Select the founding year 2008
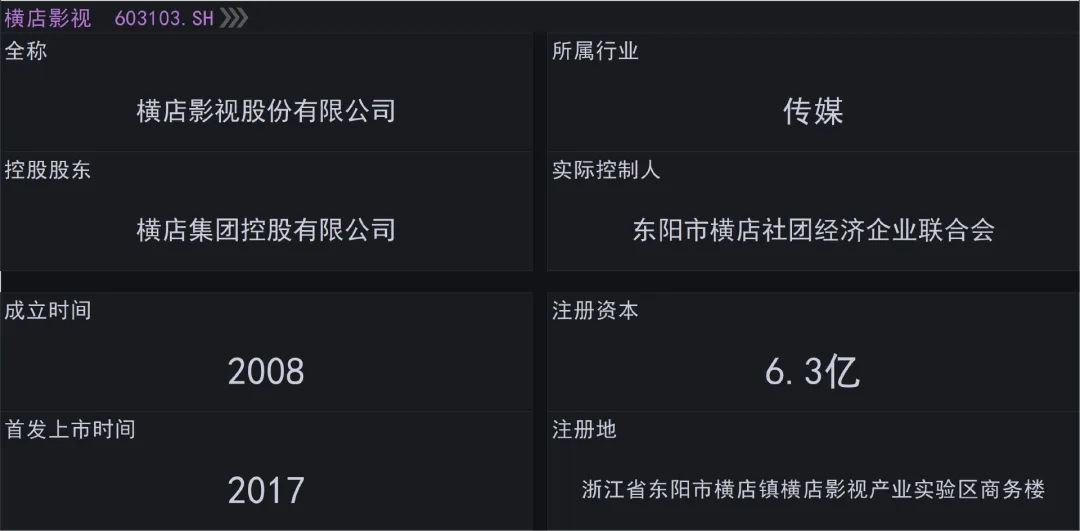 266,372
